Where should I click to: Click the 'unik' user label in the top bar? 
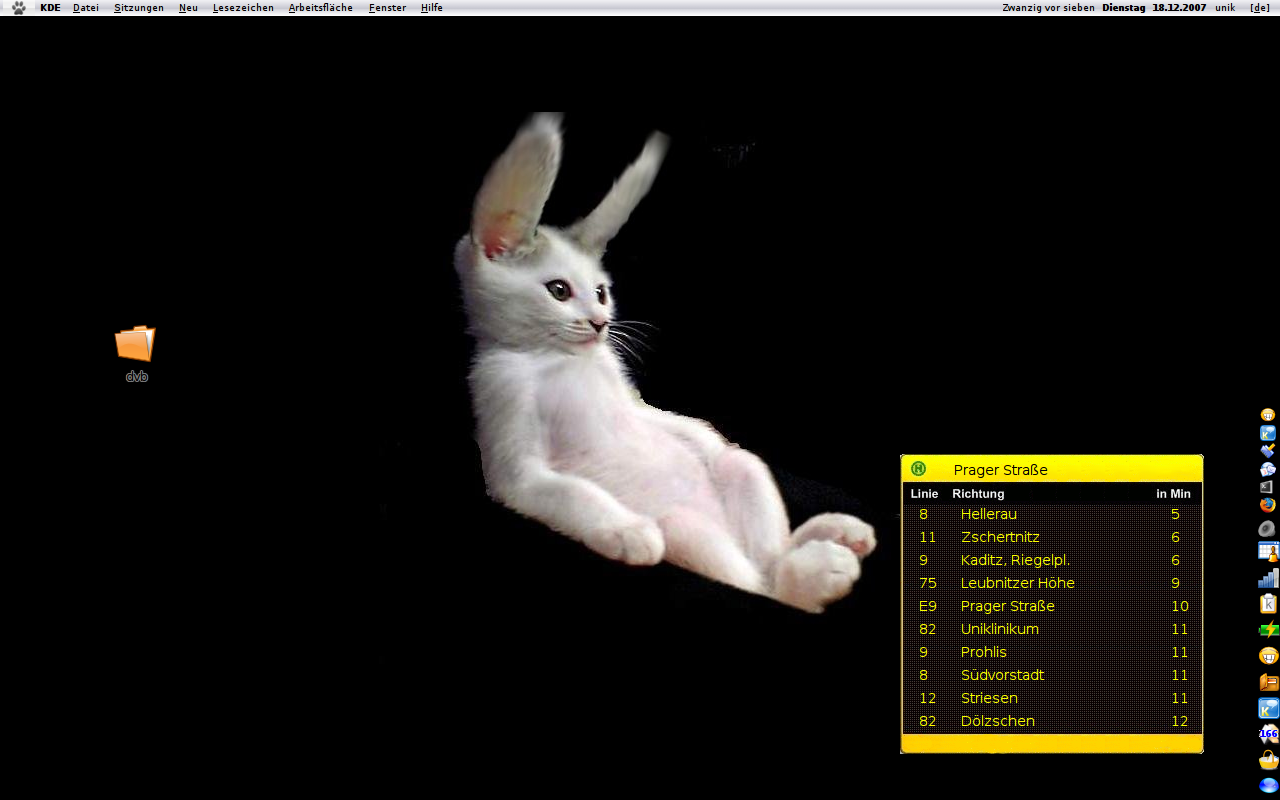tap(1225, 7)
